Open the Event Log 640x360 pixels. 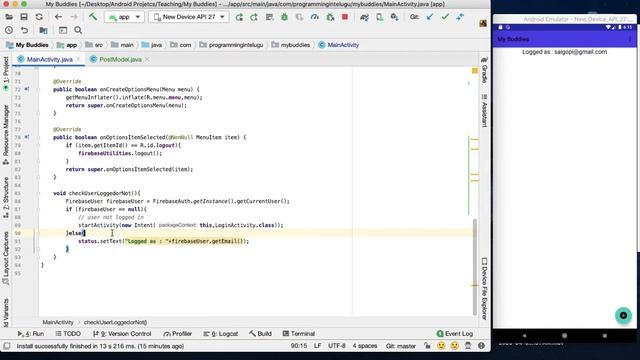454,333
